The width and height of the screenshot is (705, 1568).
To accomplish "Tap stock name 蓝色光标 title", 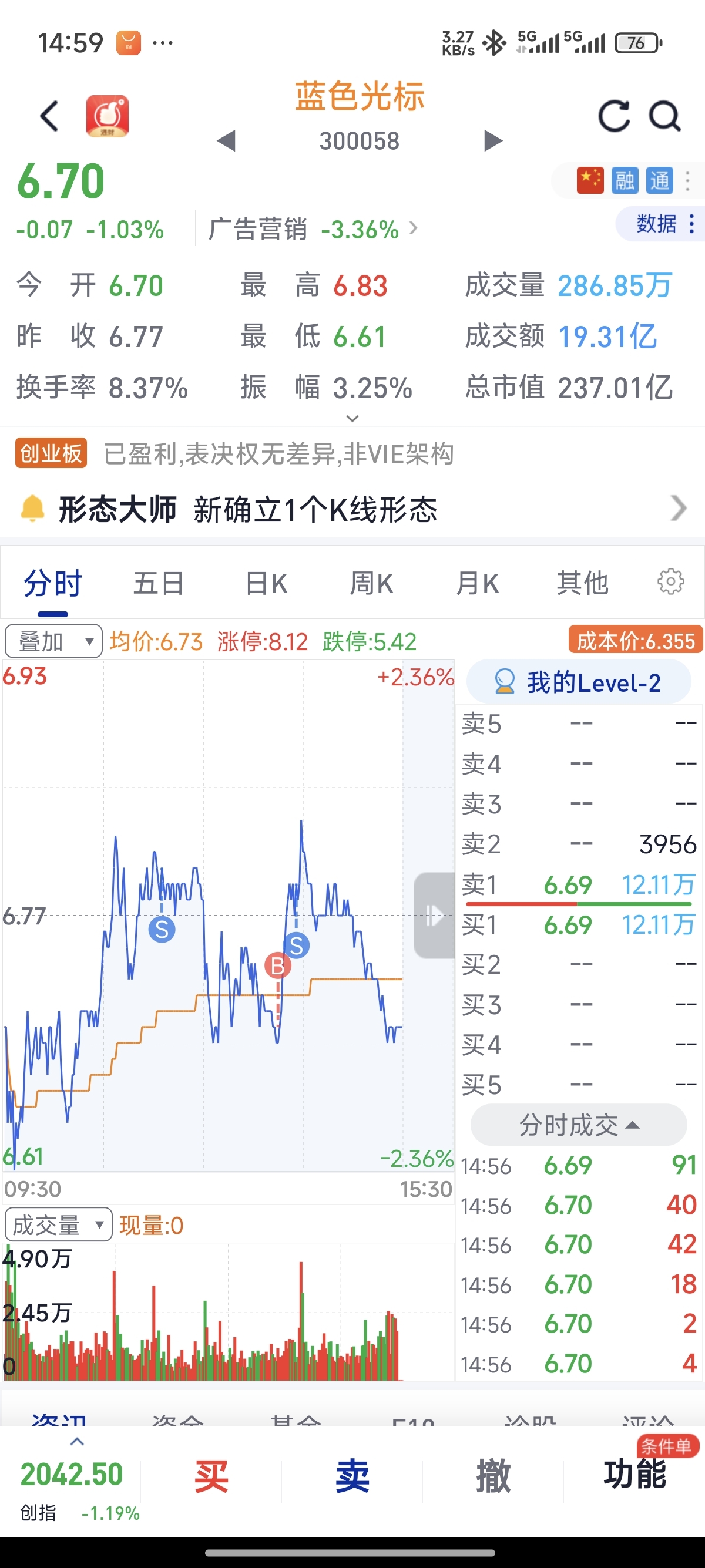I will coord(359,96).
